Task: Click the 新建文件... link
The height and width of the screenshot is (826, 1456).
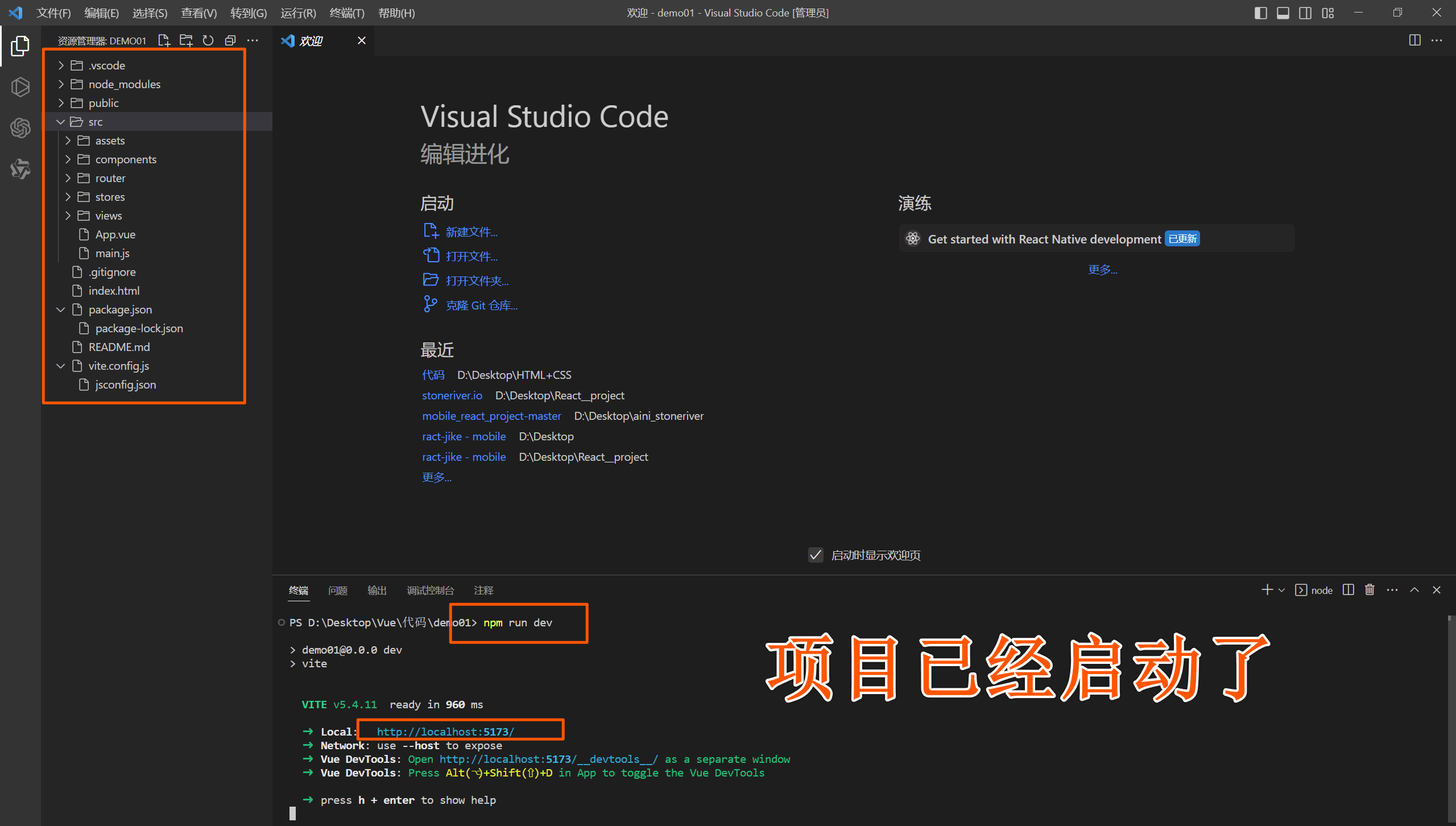Action: [471, 232]
